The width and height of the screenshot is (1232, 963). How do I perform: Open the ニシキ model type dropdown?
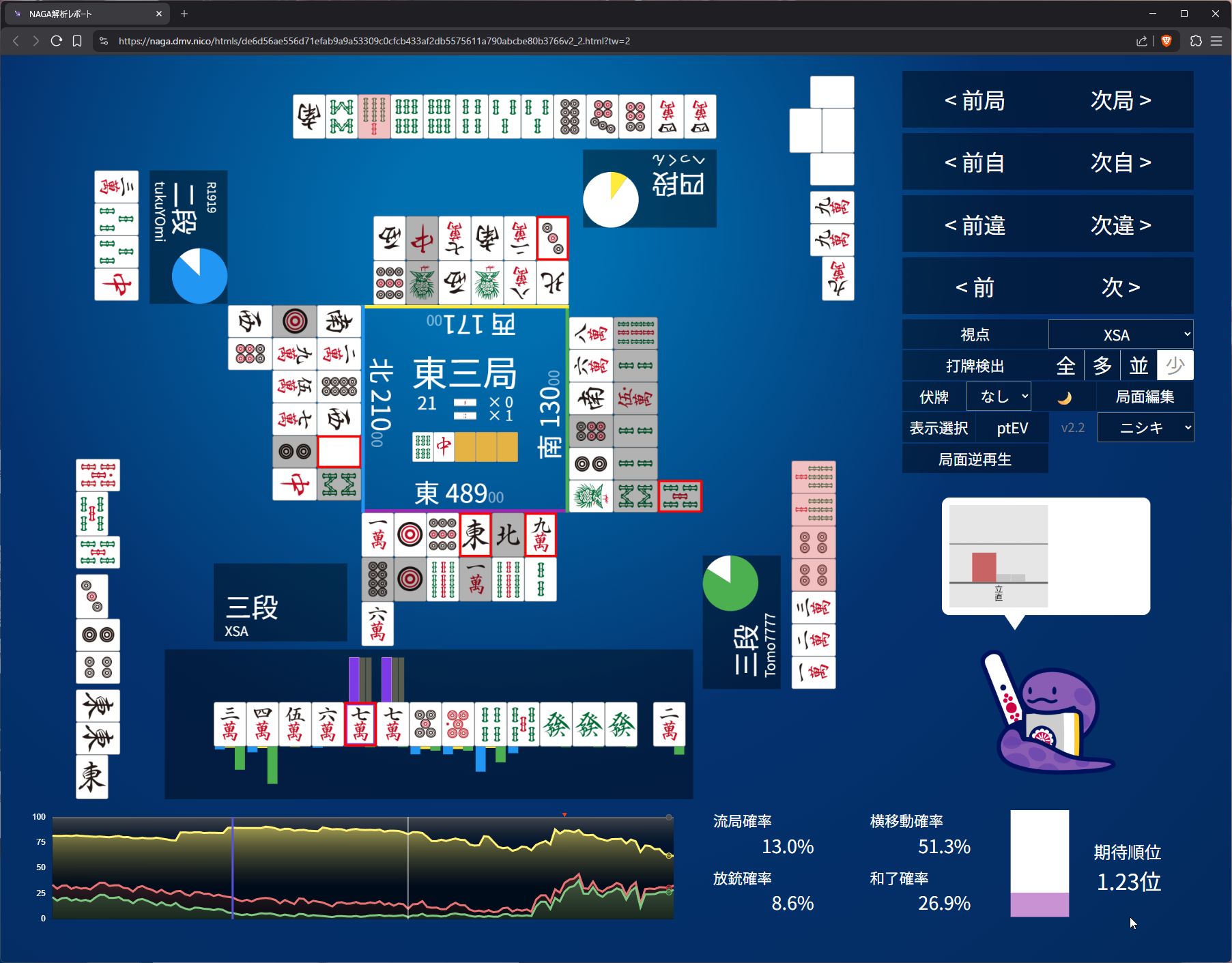point(1145,428)
